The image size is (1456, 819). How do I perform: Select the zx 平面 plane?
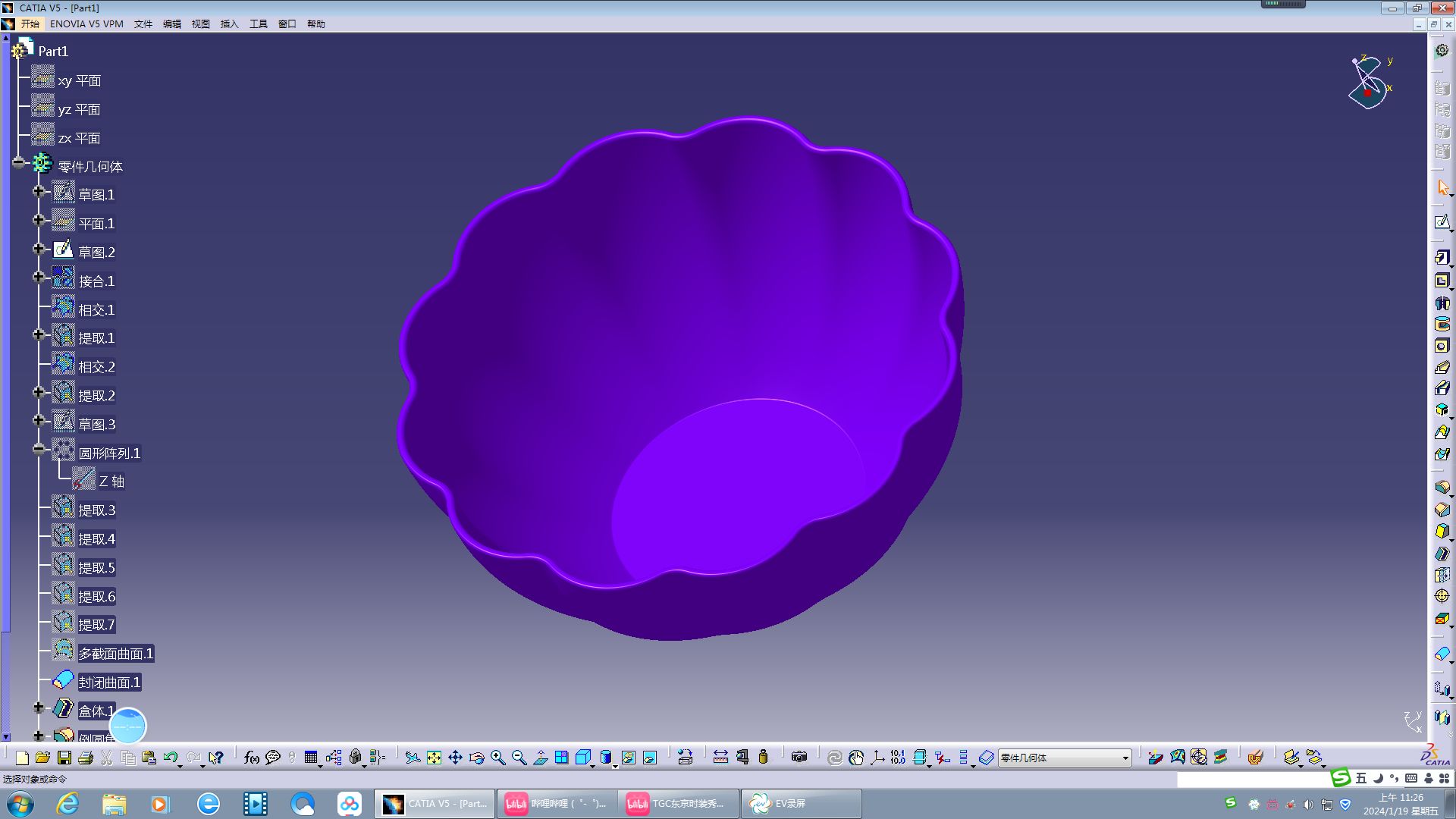pyautogui.click(x=80, y=138)
